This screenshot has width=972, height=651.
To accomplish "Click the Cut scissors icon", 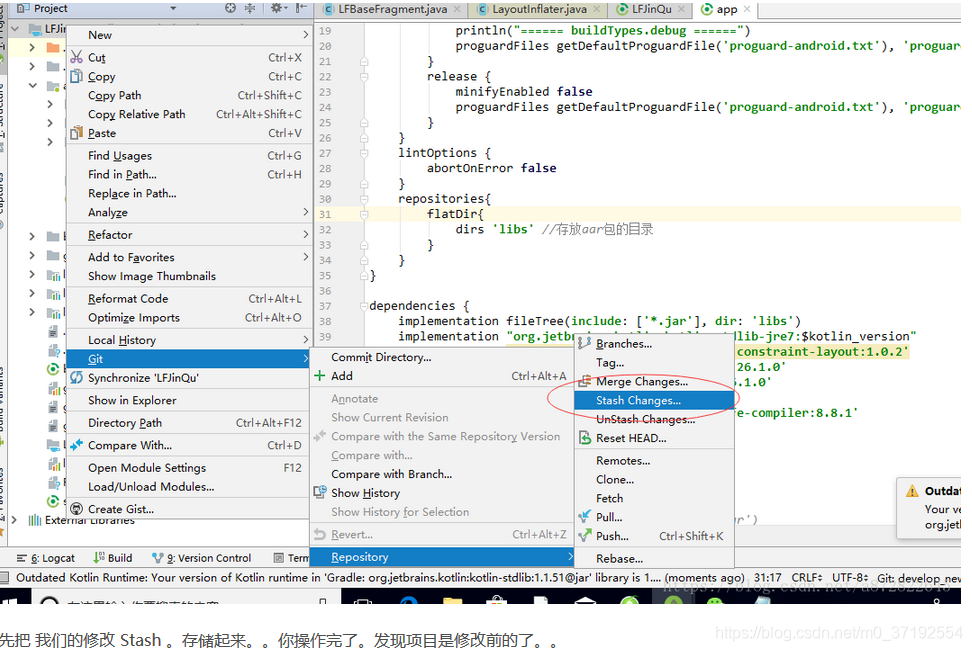I will click(76, 57).
